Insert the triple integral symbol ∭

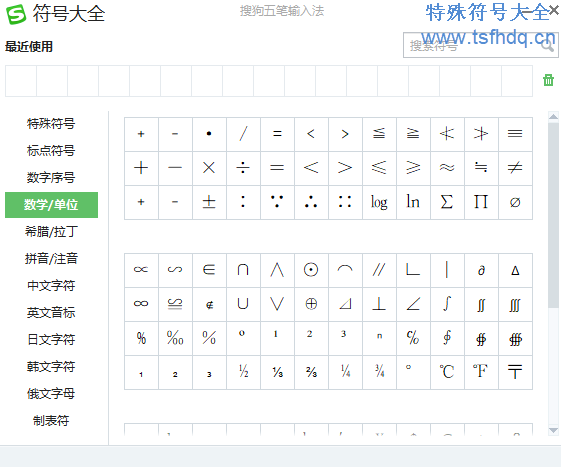click(x=515, y=304)
